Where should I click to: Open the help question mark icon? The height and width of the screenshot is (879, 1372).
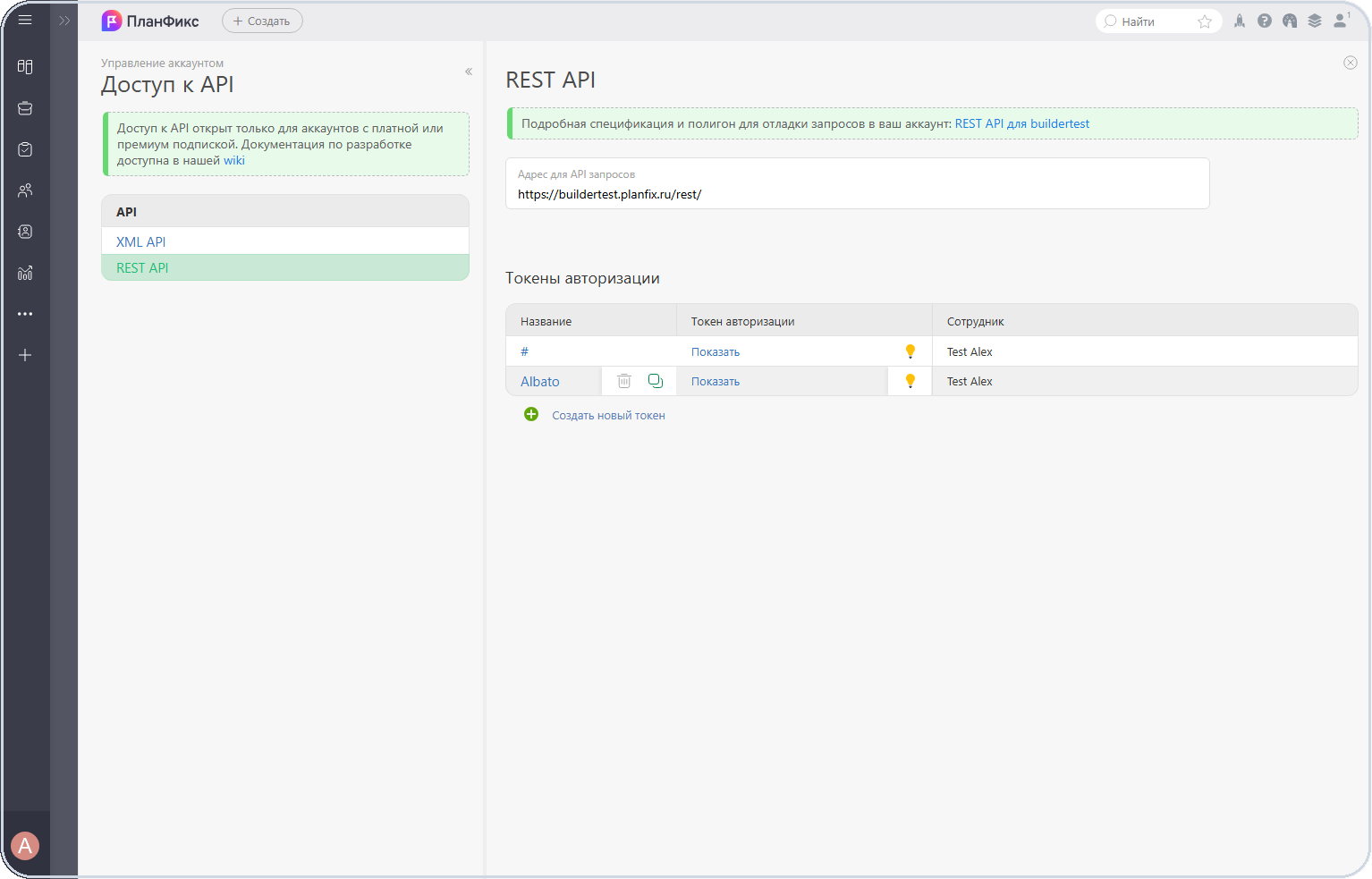(1265, 21)
